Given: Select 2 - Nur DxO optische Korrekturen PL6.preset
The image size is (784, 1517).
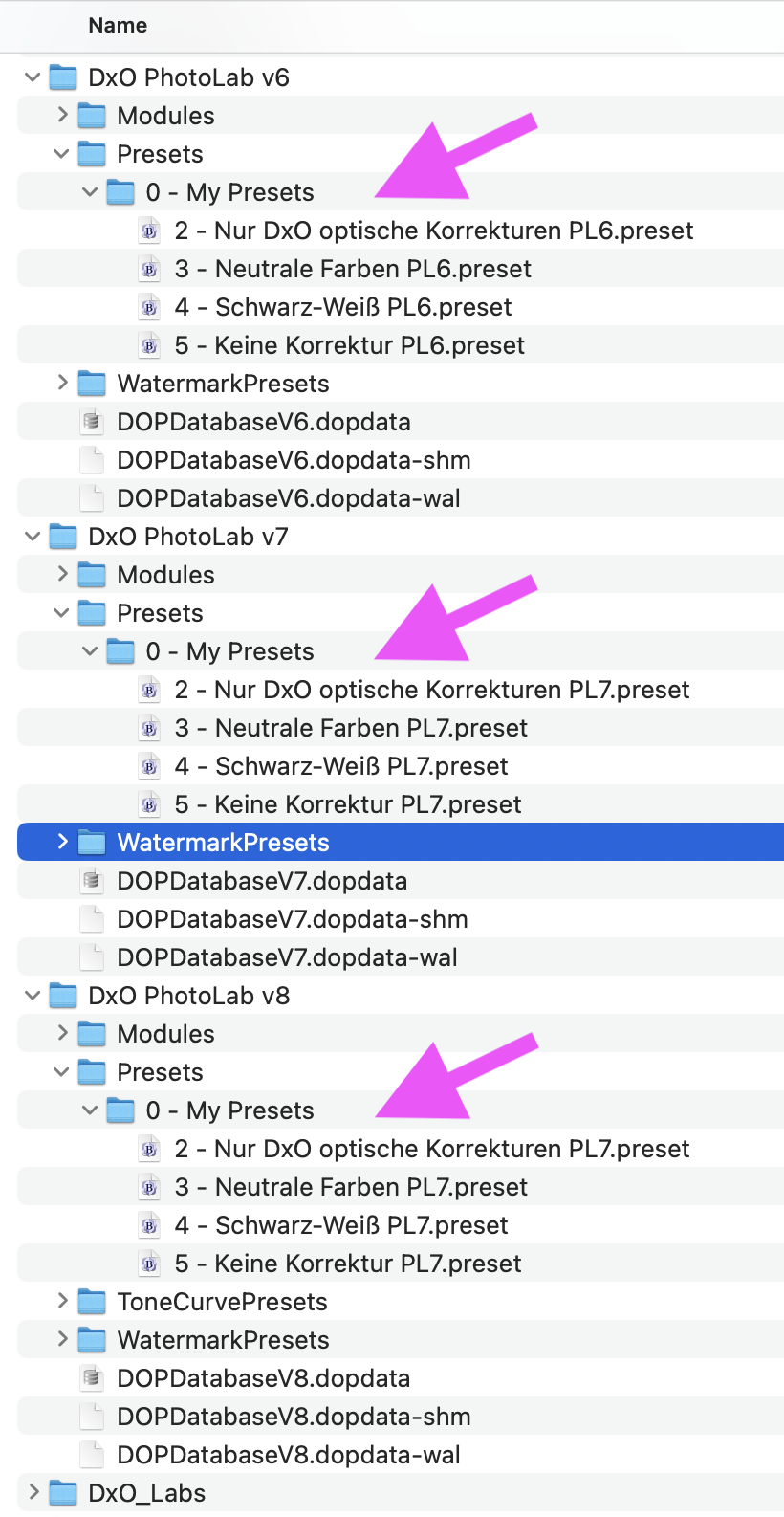Looking at the screenshot, I should click(434, 231).
